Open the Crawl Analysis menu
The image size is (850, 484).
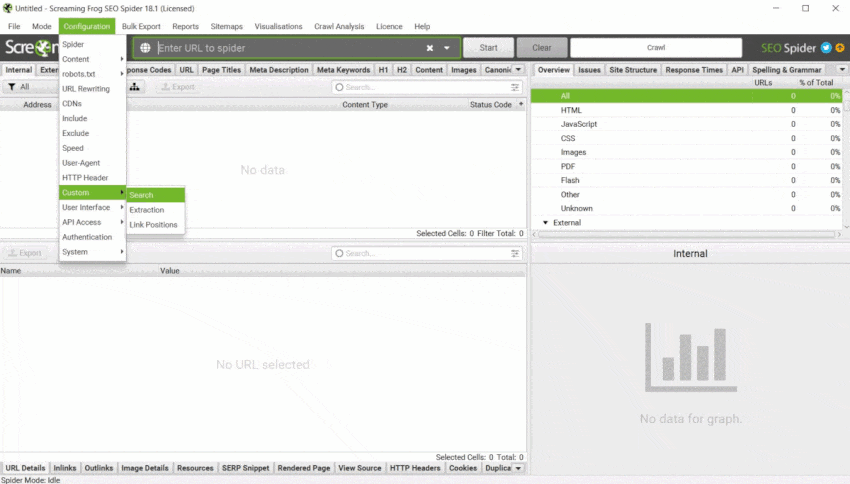pos(339,27)
